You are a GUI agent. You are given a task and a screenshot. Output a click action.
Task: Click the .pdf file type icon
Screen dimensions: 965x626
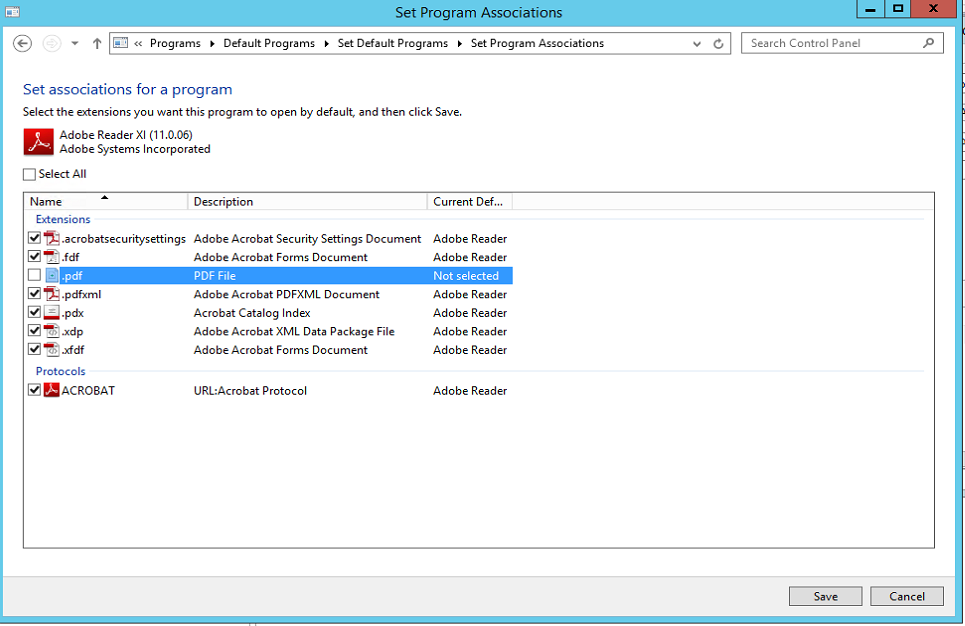pyautogui.click(x=52, y=275)
